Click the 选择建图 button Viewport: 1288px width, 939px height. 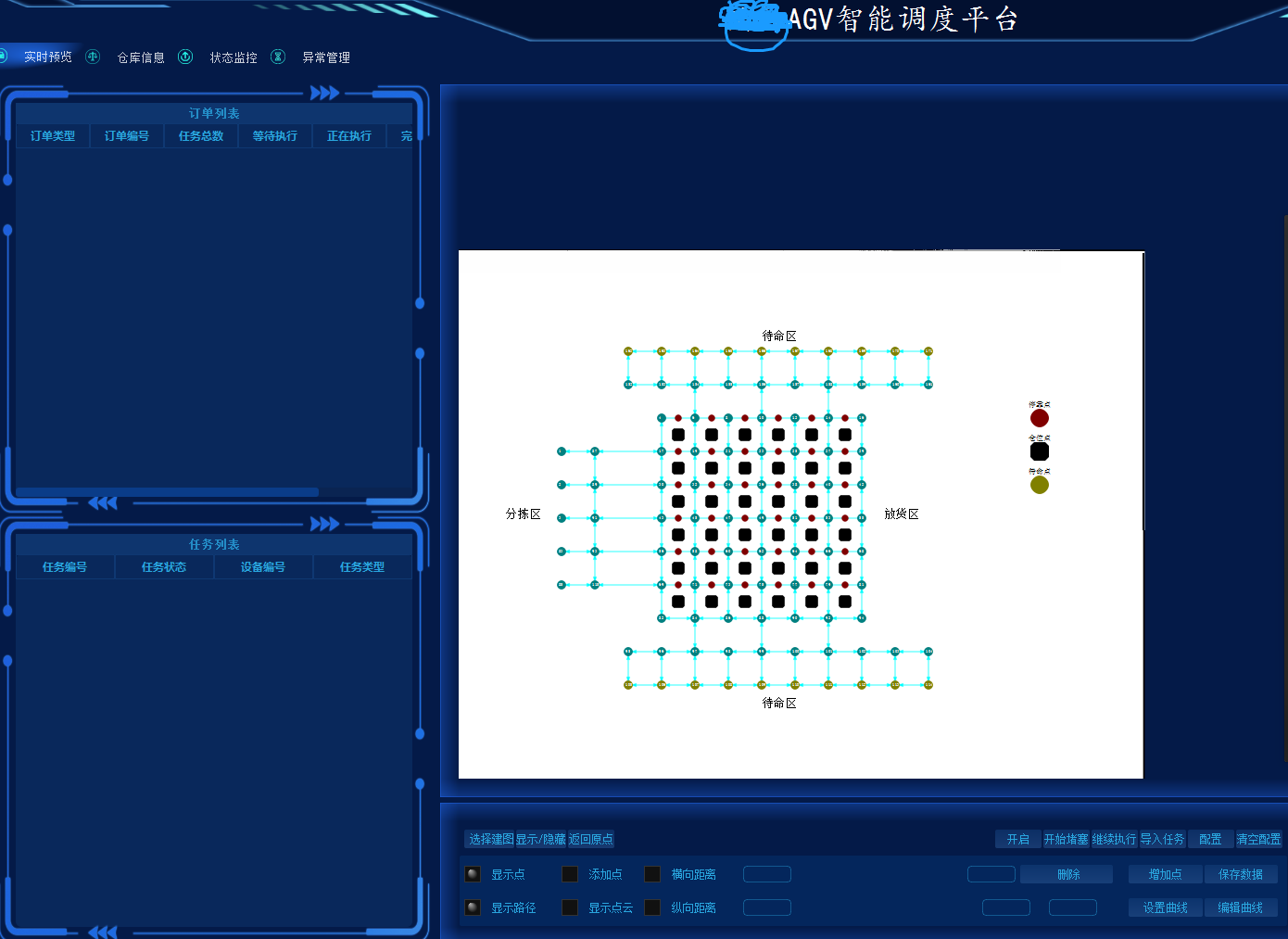point(490,839)
